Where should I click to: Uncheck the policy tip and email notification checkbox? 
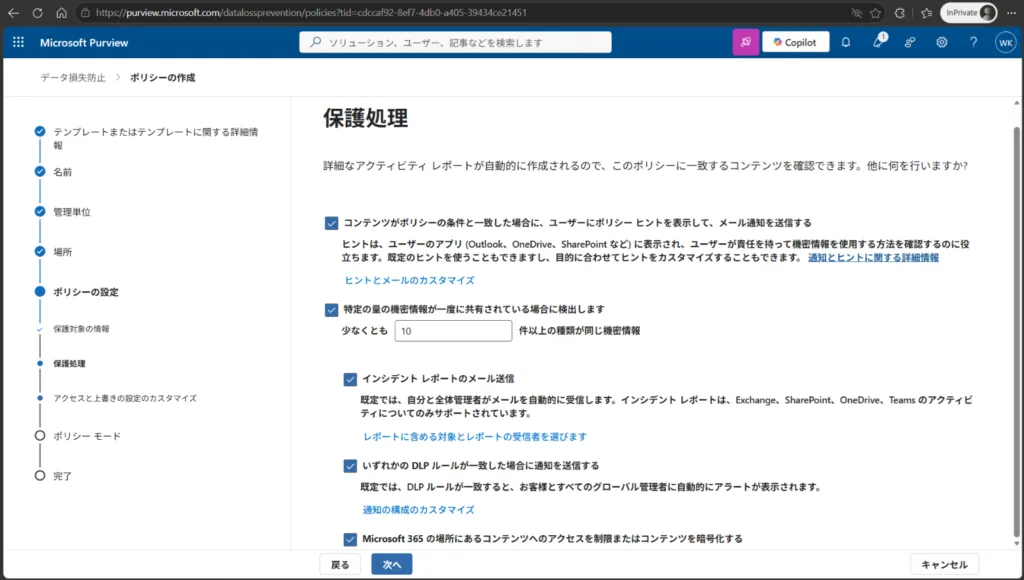[331, 223]
